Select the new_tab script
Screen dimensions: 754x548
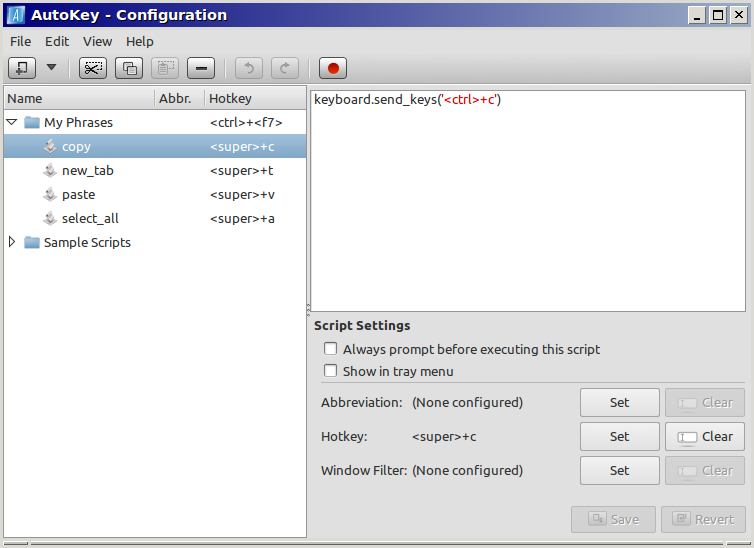pyautogui.click(x=155, y=170)
